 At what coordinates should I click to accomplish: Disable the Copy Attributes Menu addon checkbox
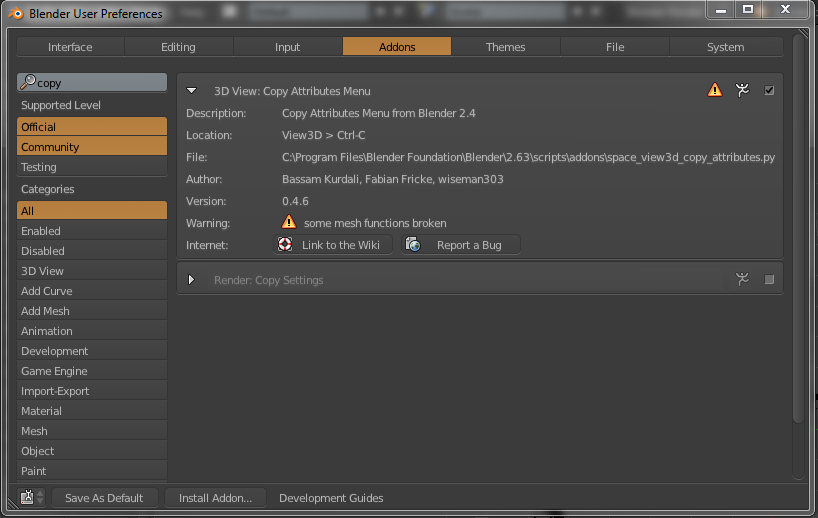(769, 90)
